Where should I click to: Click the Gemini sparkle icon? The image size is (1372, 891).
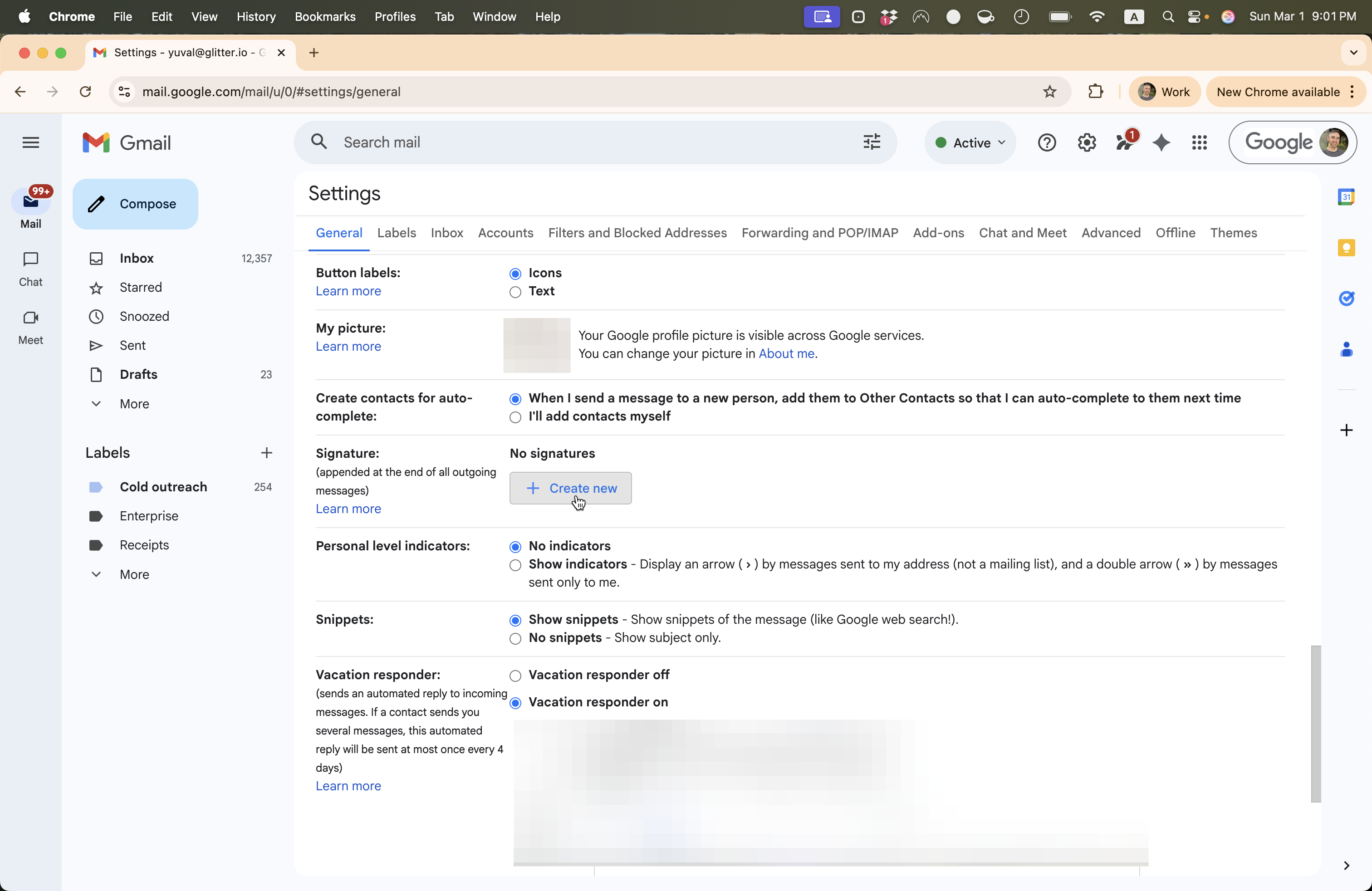(1161, 142)
